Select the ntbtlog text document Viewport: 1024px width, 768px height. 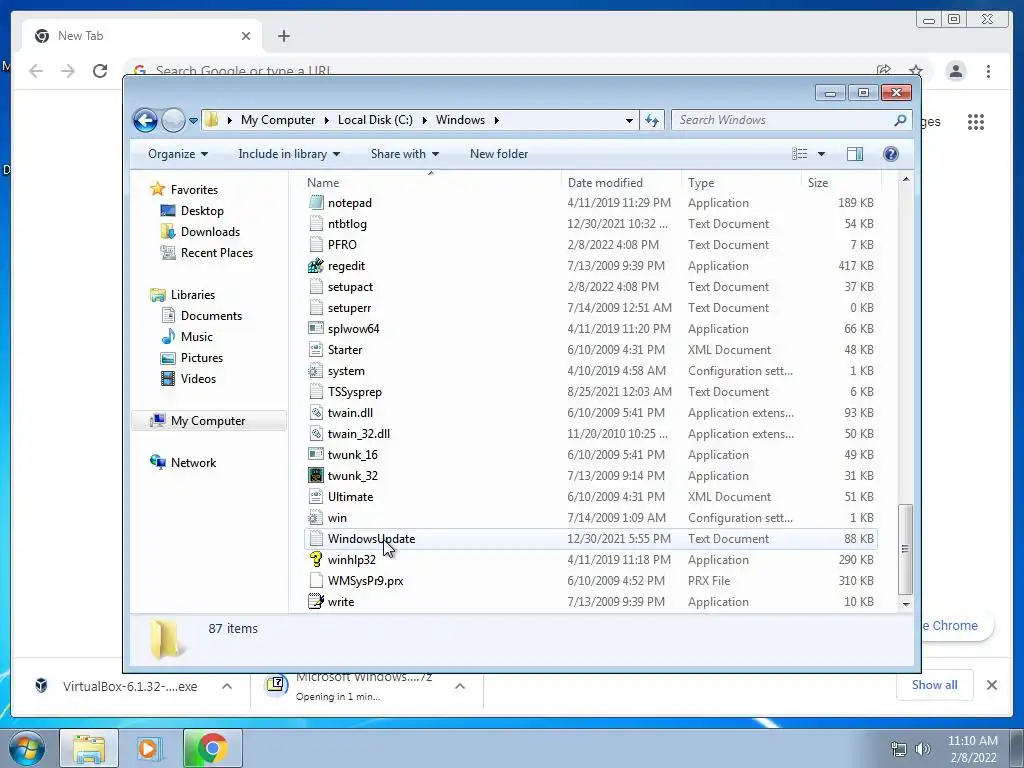tap(347, 224)
